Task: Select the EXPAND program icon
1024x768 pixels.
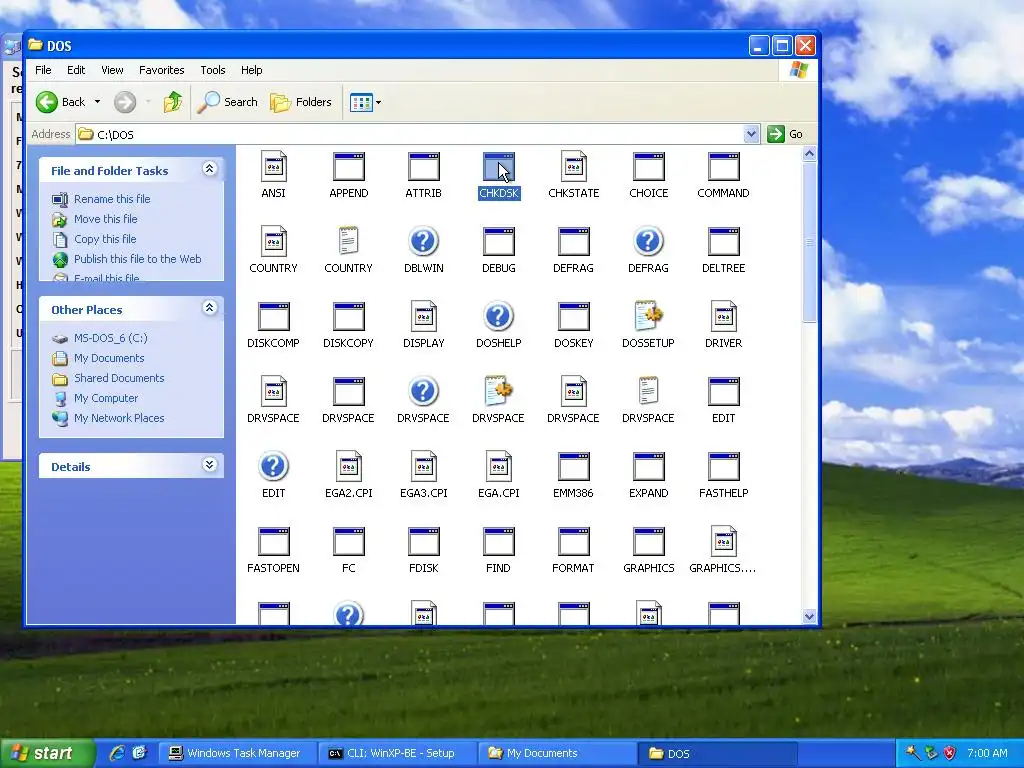Action: coord(648,466)
